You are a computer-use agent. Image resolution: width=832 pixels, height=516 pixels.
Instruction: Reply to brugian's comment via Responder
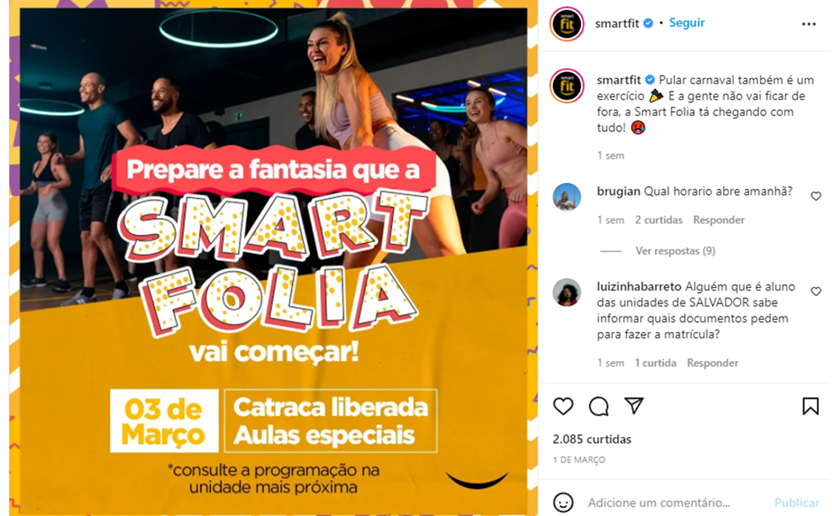click(718, 220)
